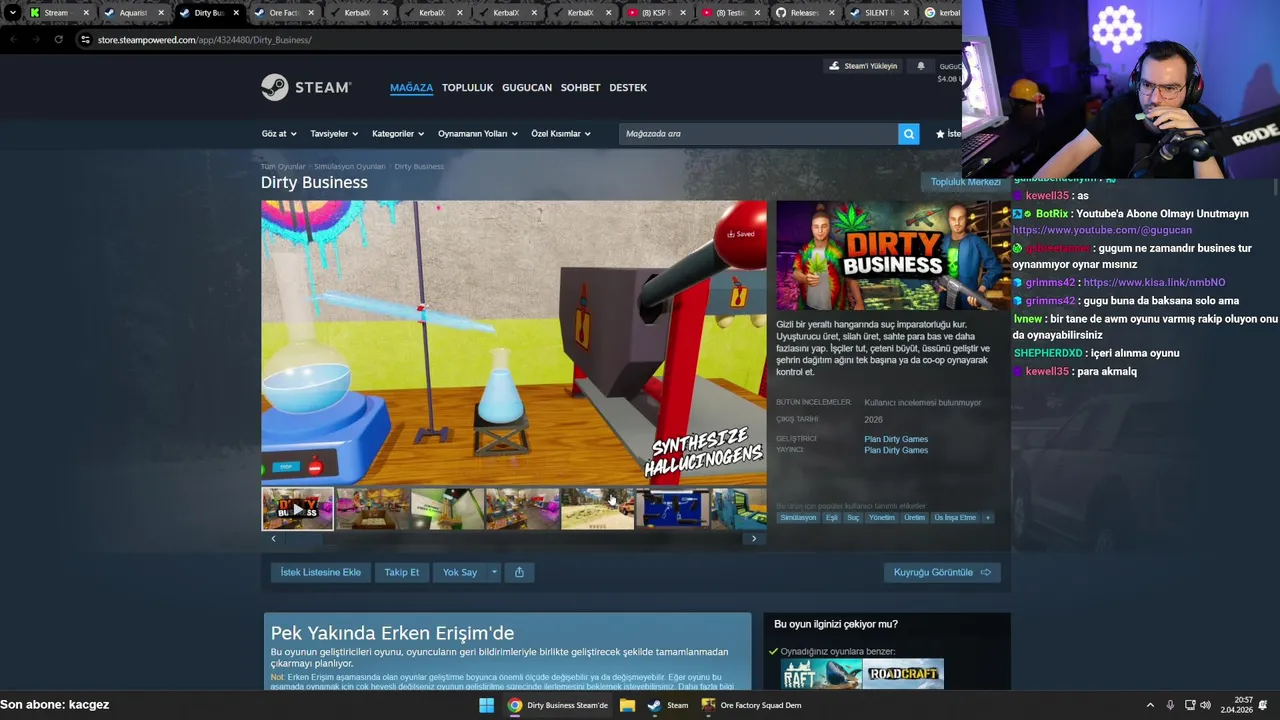Click the browser address bar URL
Image resolution: width=1280 pixels, height=720 pixels.
point(205,40)
